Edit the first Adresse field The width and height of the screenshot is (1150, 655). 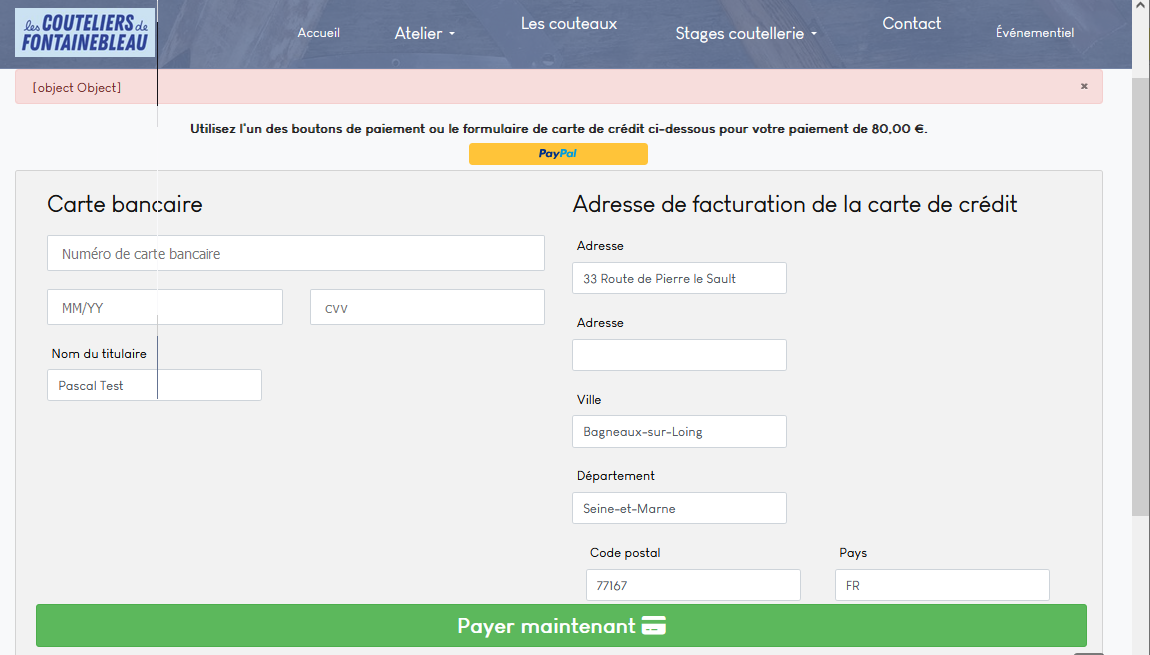pyautogui.click(x=679, y=278)
